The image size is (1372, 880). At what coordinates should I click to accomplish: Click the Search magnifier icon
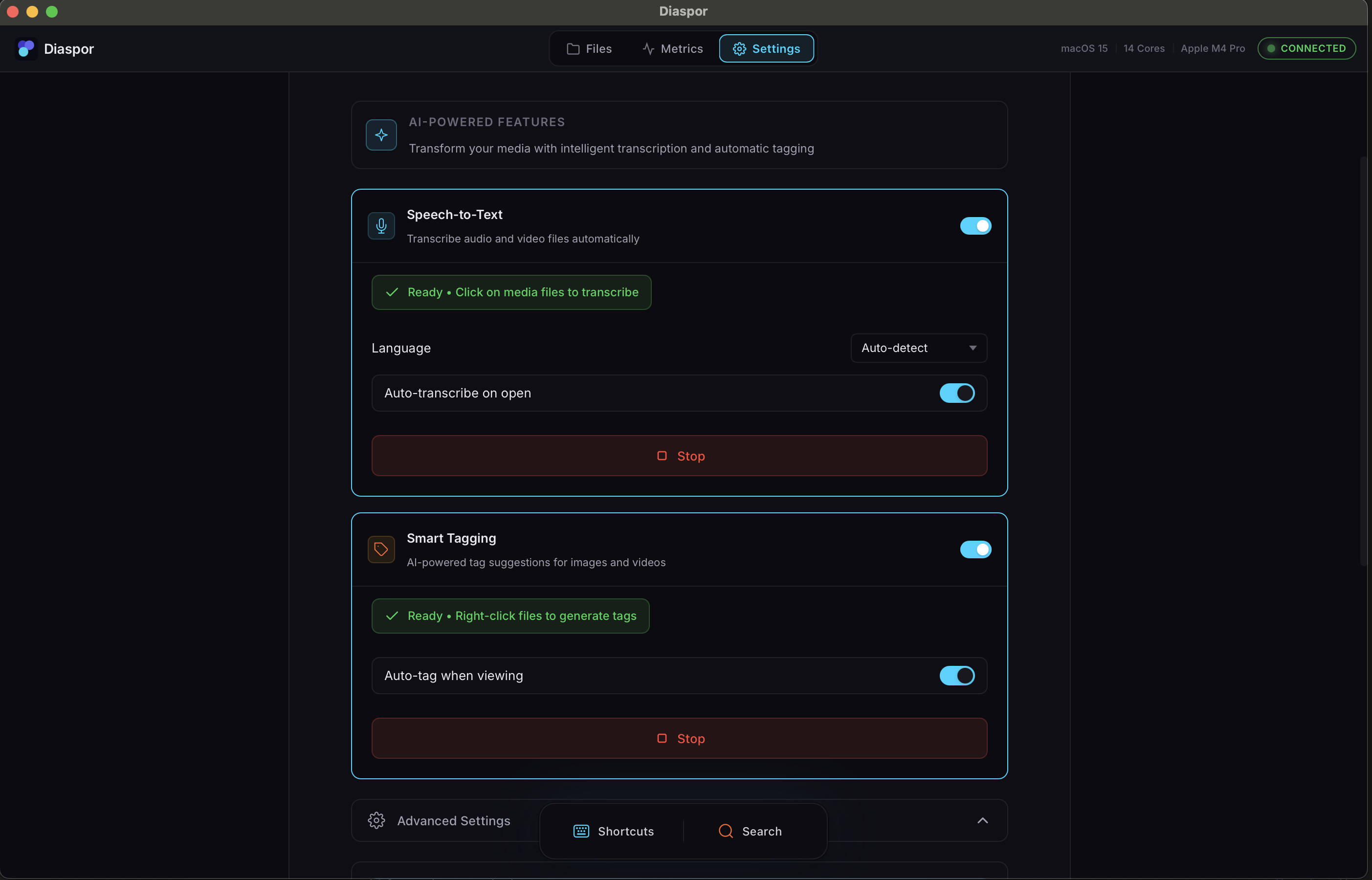pos(726,831)
